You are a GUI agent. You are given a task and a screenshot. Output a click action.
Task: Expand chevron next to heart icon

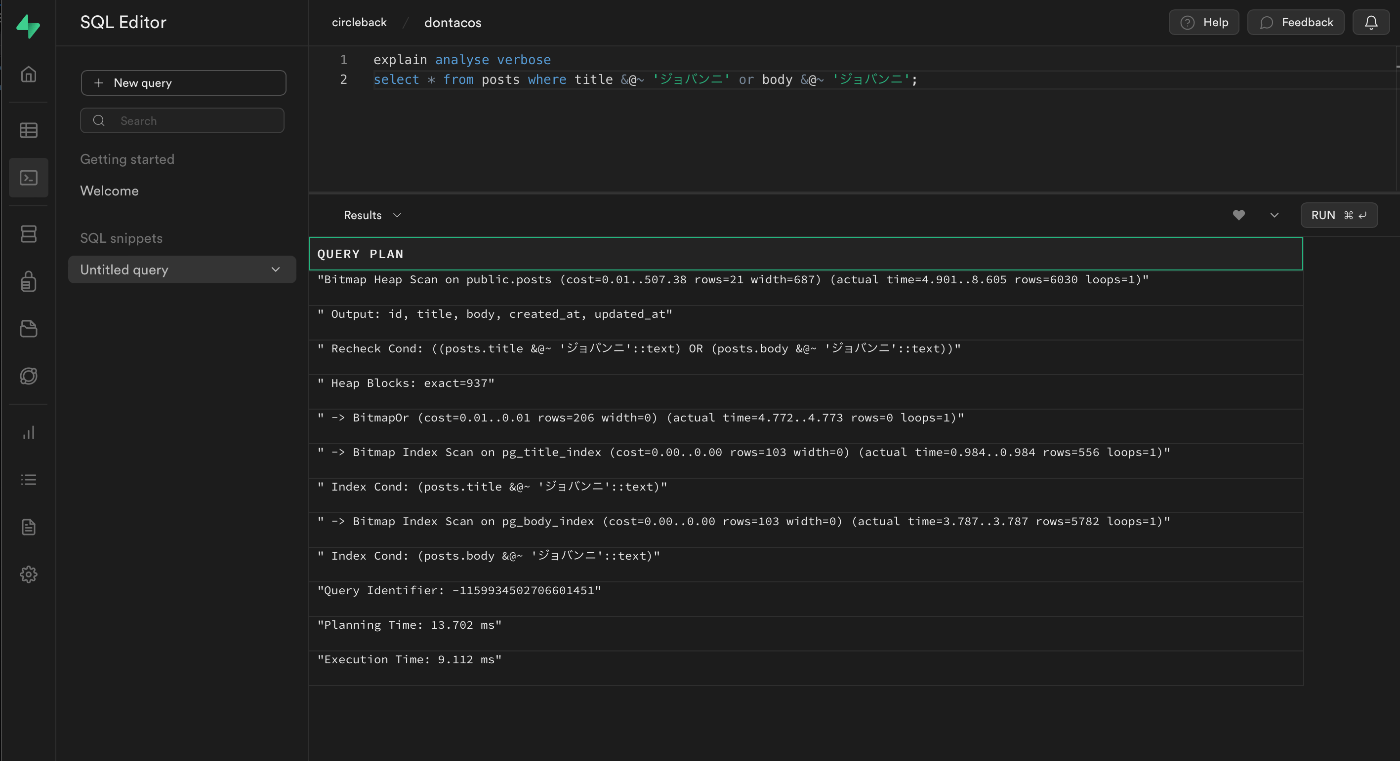click(x=1274, y=215)
